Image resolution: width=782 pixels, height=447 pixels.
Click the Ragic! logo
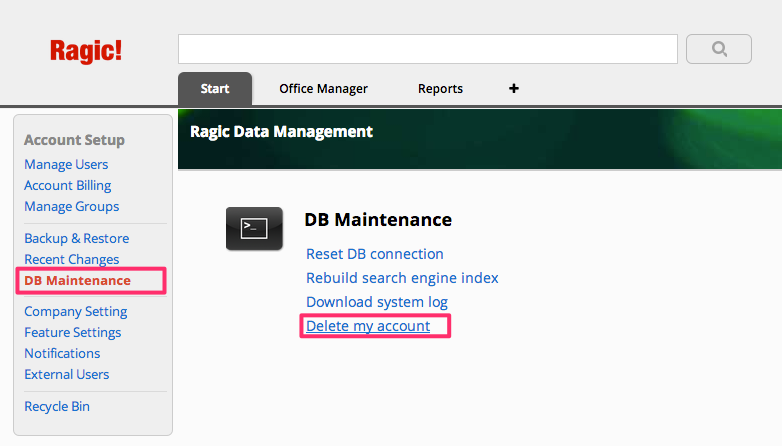86,50
